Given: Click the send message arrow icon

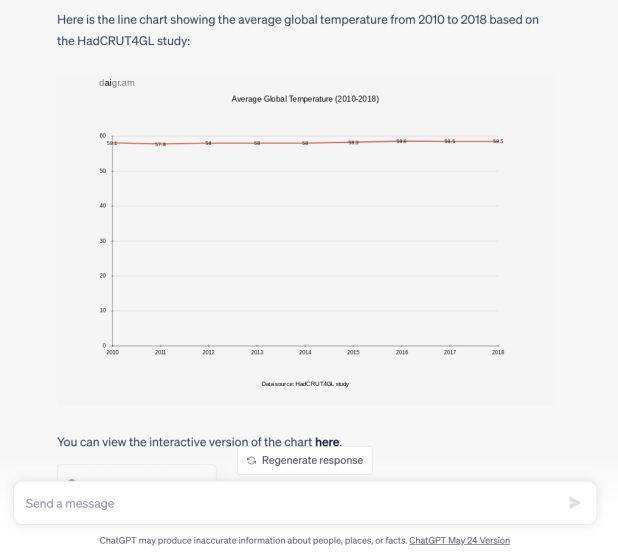Looking at the screenshot, I should (574, 503).
